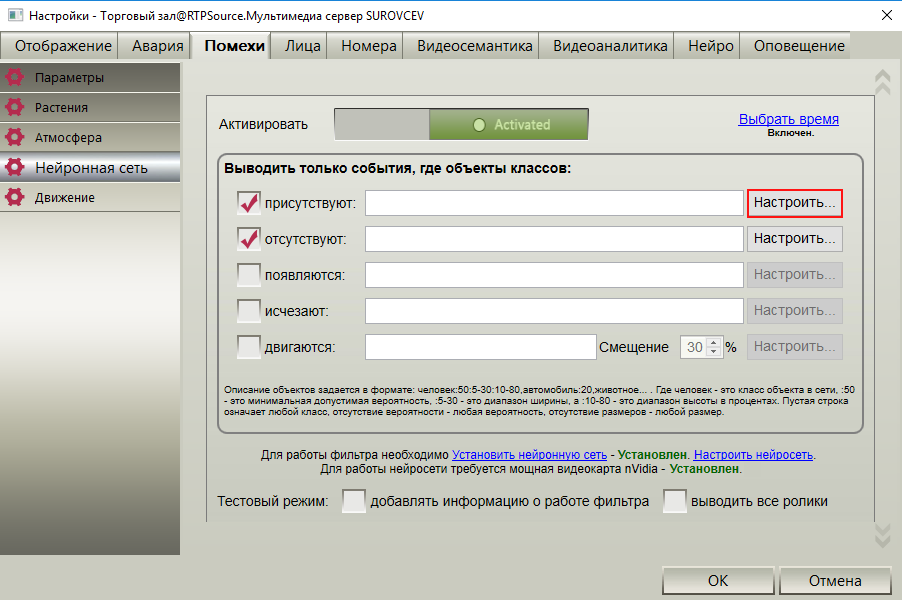Enable the исчезают checkbox

249,311
